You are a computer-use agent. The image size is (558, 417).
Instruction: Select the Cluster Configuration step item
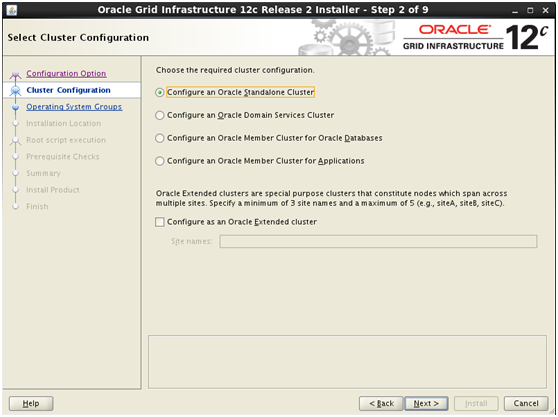tap(68, 90)
